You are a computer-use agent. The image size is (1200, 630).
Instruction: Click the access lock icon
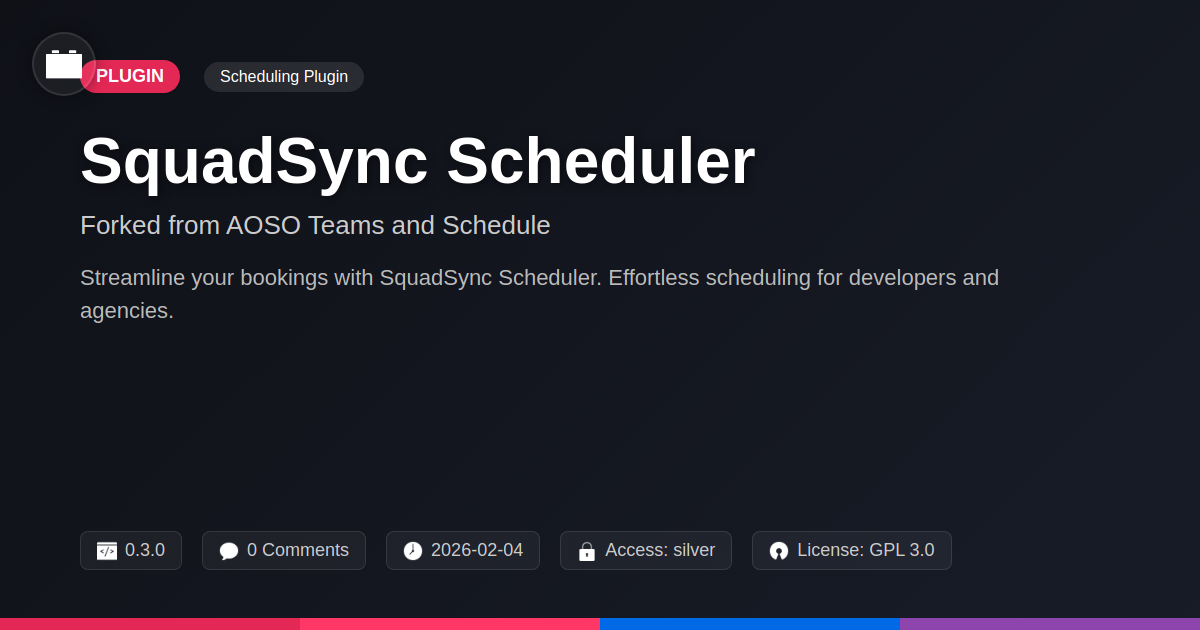point(587,551)
